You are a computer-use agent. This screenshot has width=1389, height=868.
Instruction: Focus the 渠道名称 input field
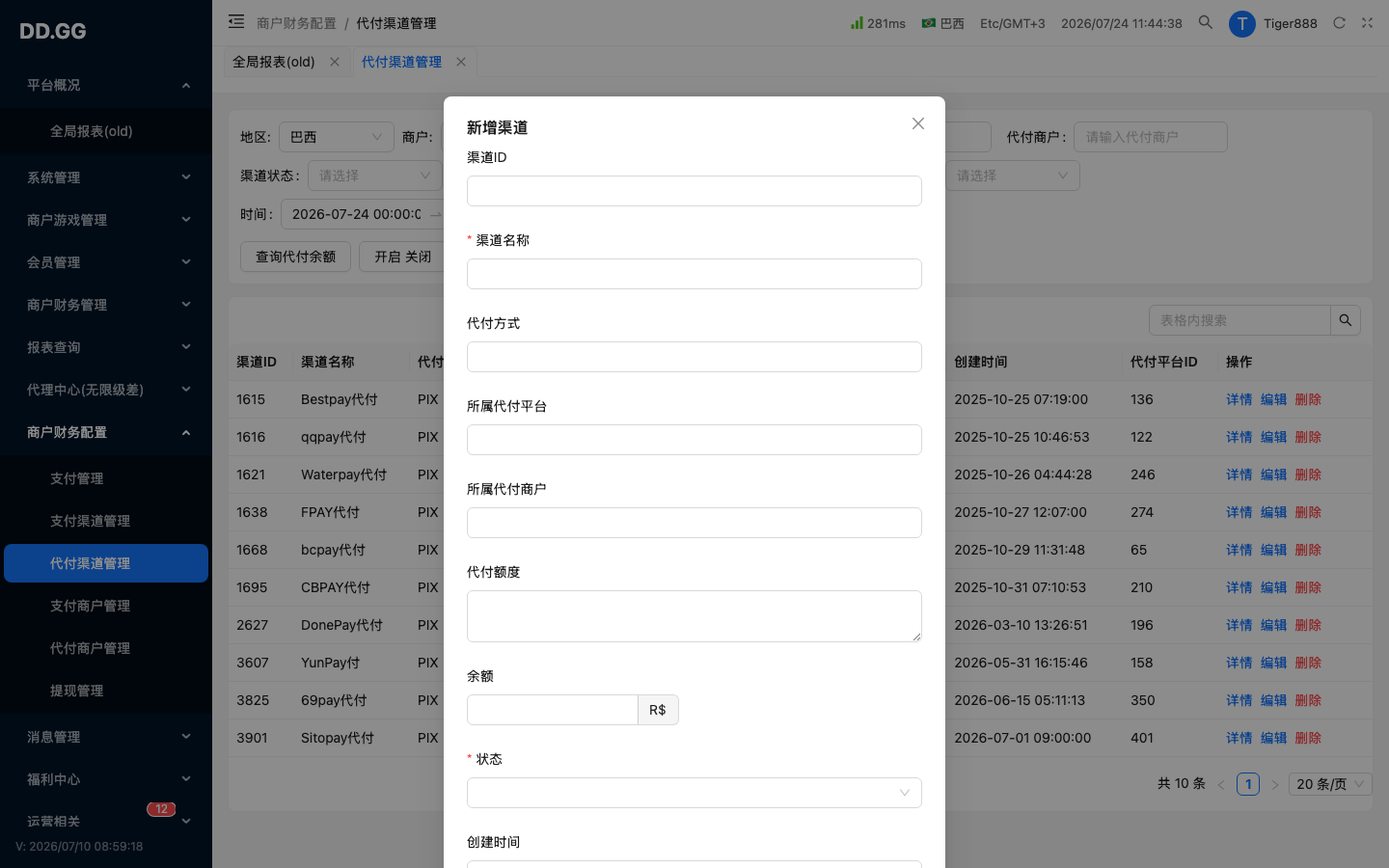pos(694,274)
